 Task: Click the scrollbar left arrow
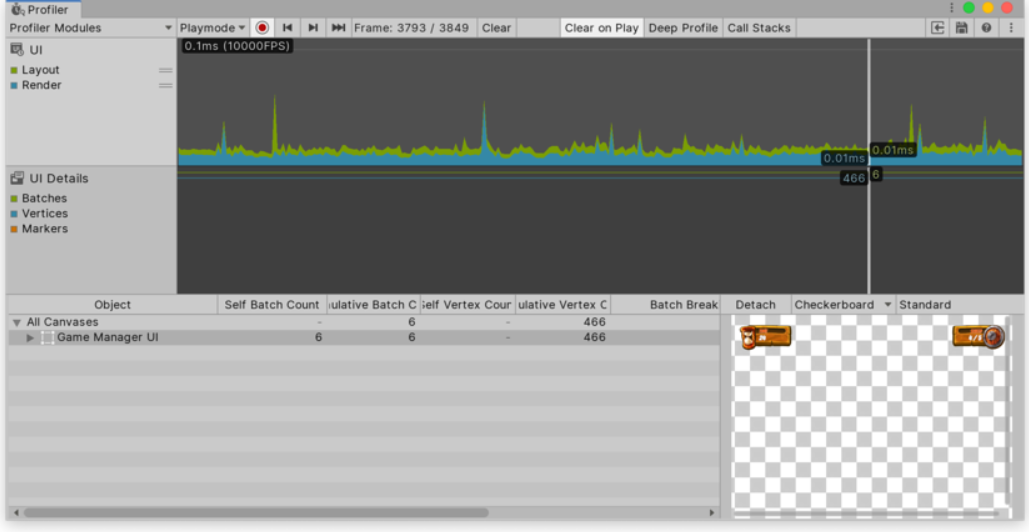click(x=16, y=512)
